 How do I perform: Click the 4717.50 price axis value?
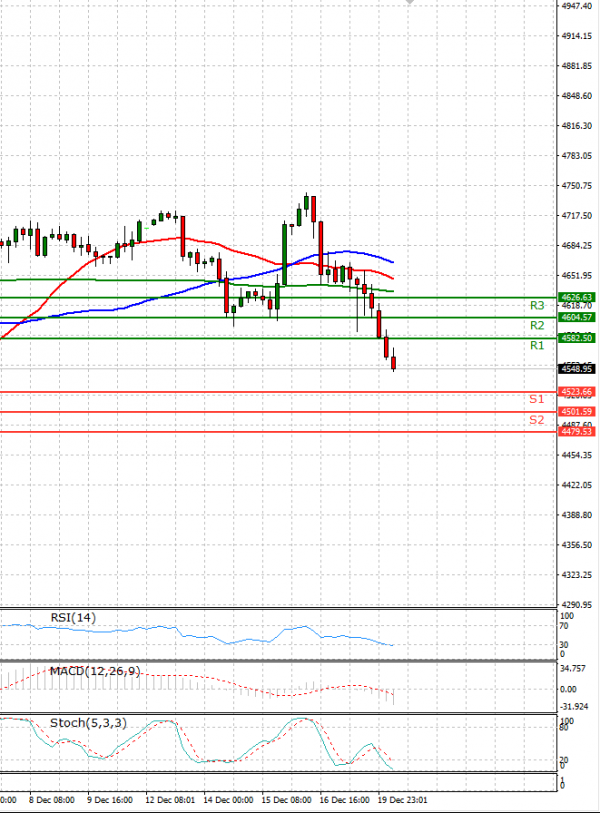click(x=577, y=216)
